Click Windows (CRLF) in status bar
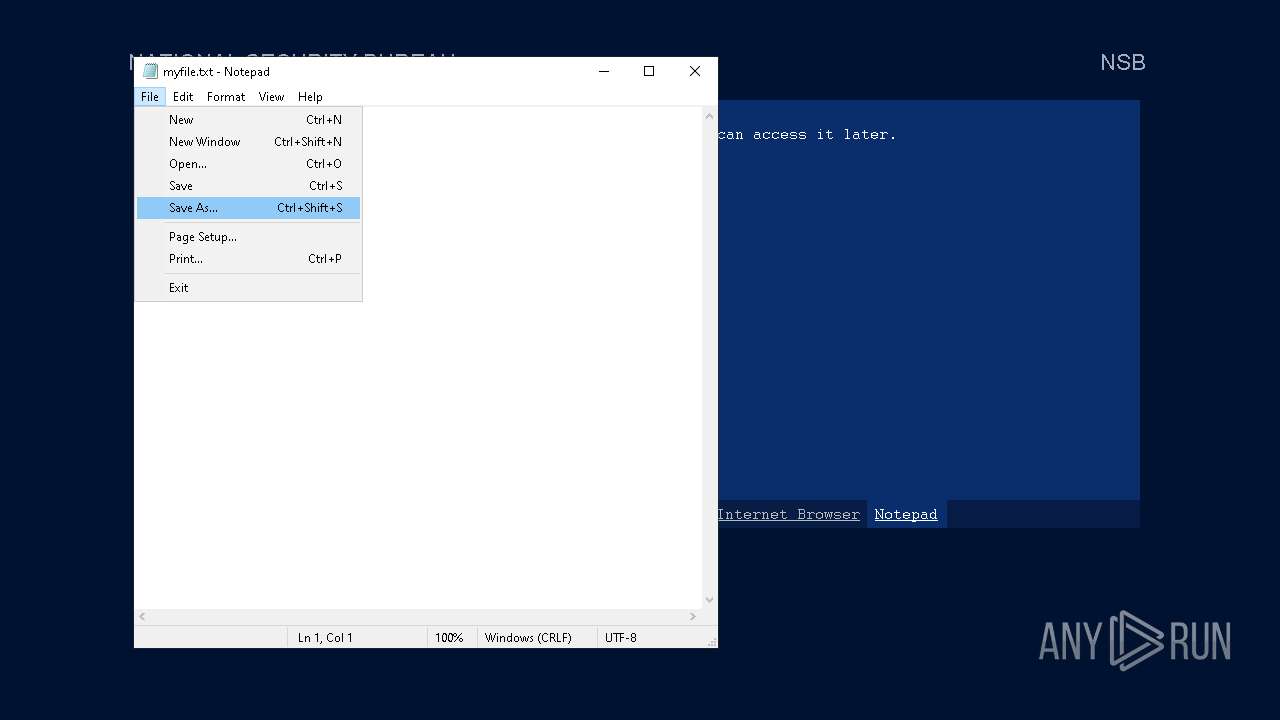 [x=528, y=637]
